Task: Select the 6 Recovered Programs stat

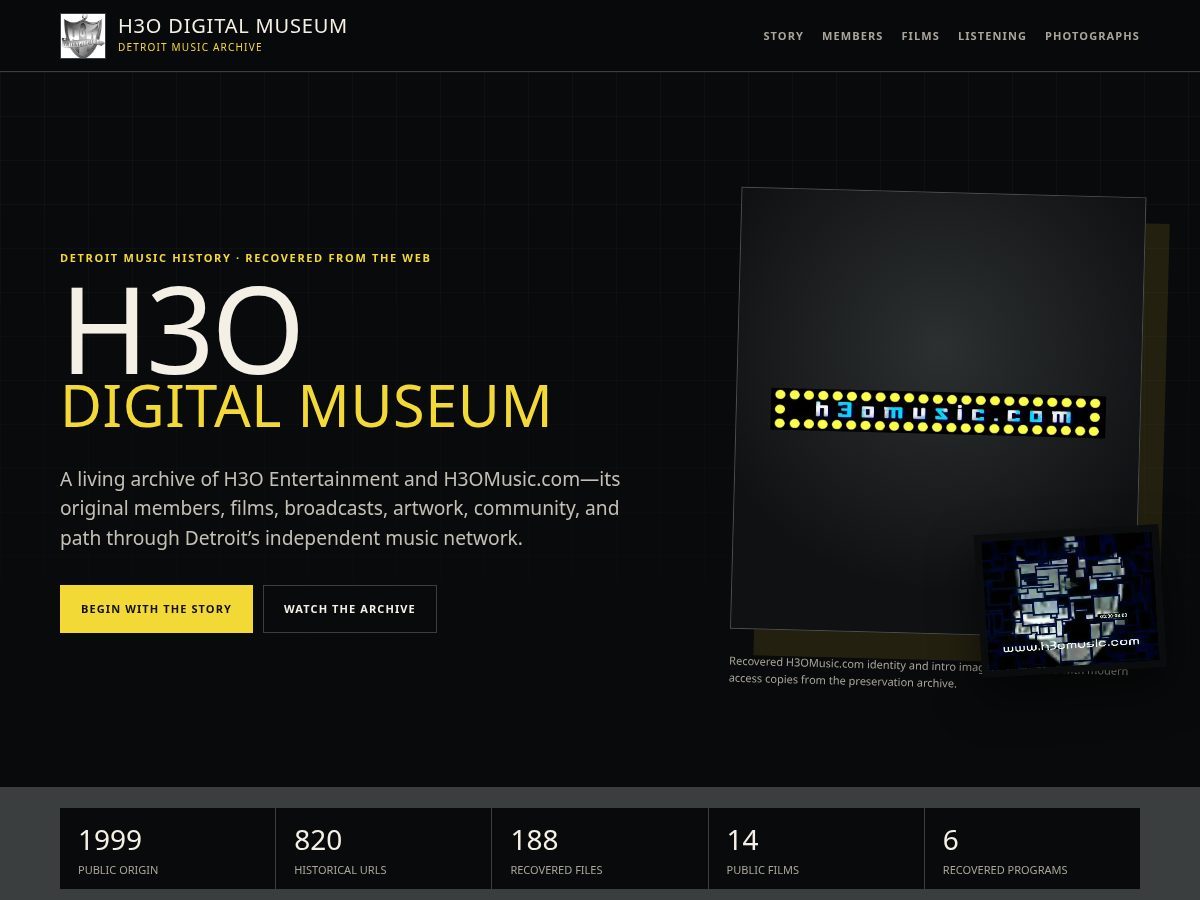Action: click(x=1032, y=848)
